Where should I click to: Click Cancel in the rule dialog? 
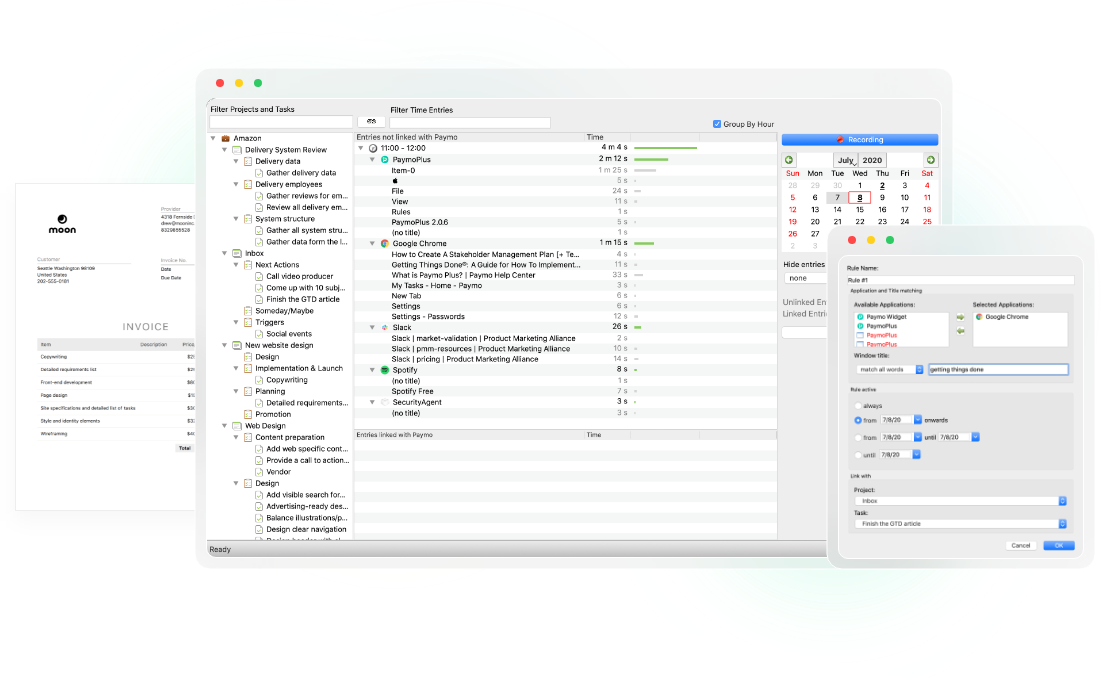pos(1020,546)
